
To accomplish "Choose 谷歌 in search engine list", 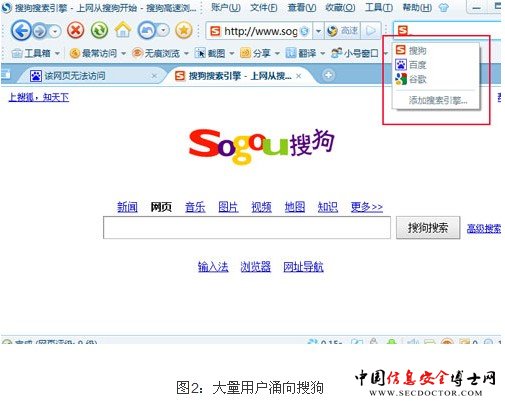I will pos(436,79).
